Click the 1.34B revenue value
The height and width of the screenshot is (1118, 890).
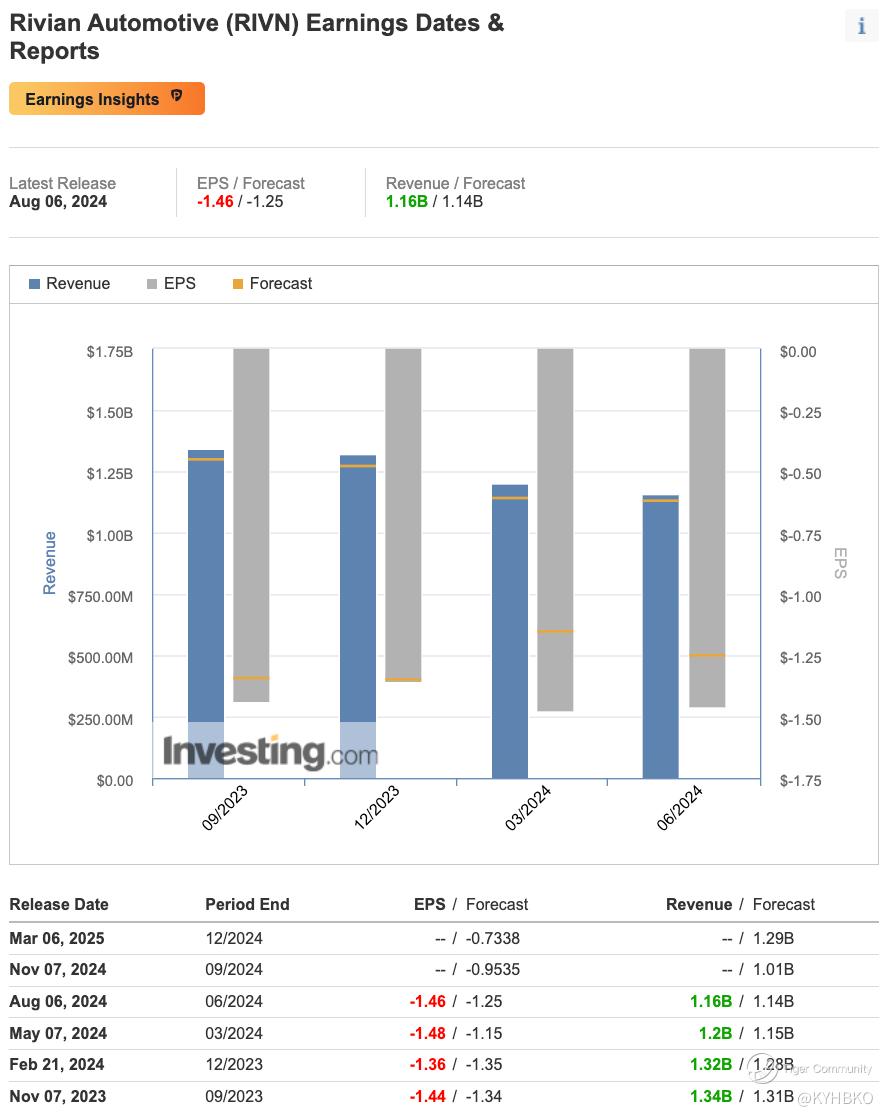pyautogui.click(x=711, y=1096)
